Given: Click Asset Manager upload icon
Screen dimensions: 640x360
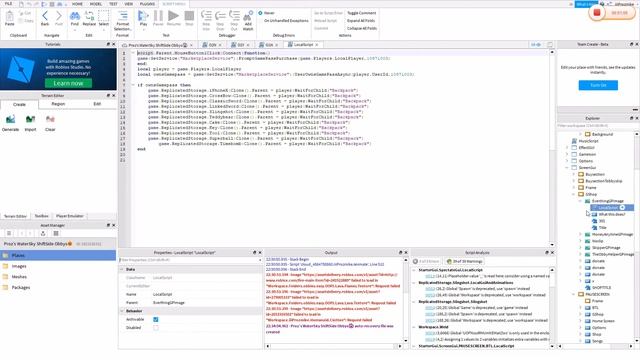Looking at the screenshot, I should click(x=43, y=233).
